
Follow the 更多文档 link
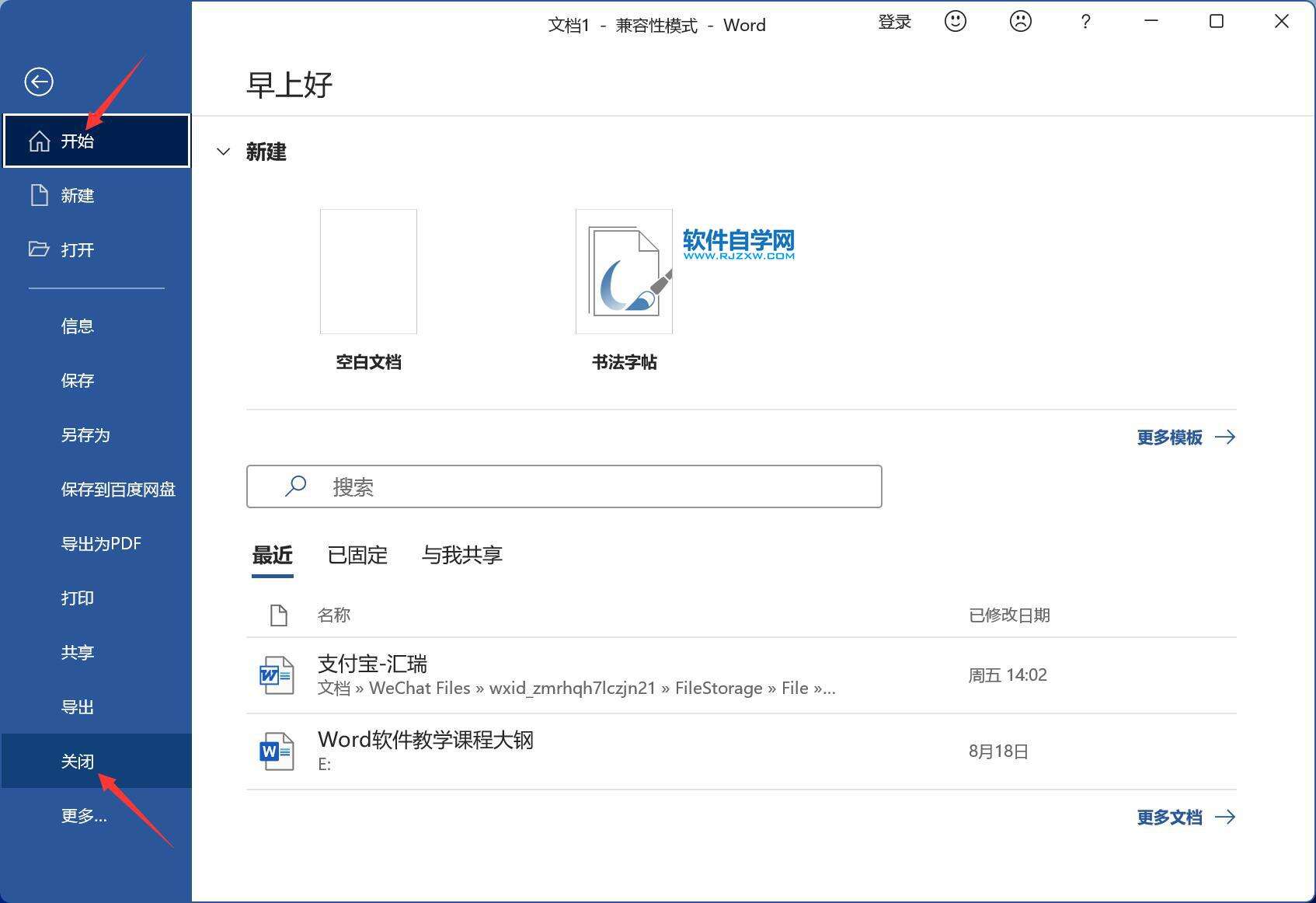click(x=1186, y=818)
